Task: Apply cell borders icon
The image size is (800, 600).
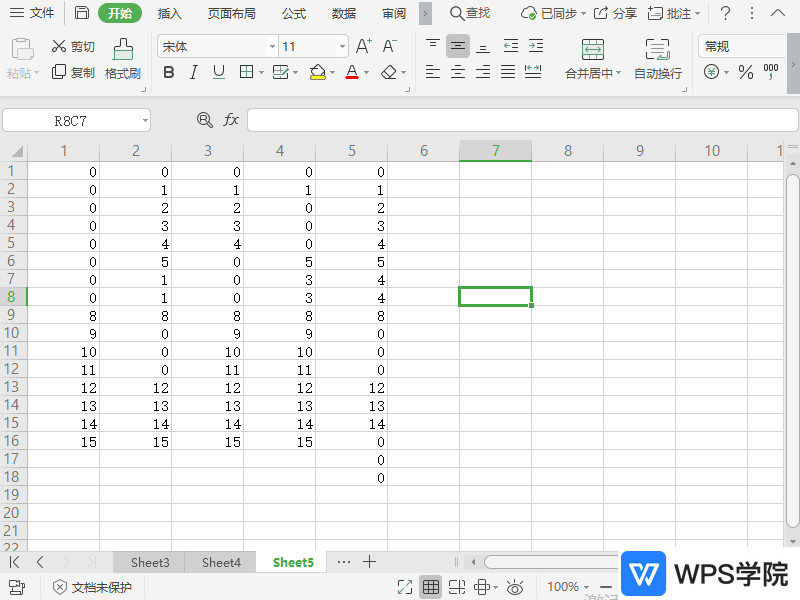Action: [246, 72]
